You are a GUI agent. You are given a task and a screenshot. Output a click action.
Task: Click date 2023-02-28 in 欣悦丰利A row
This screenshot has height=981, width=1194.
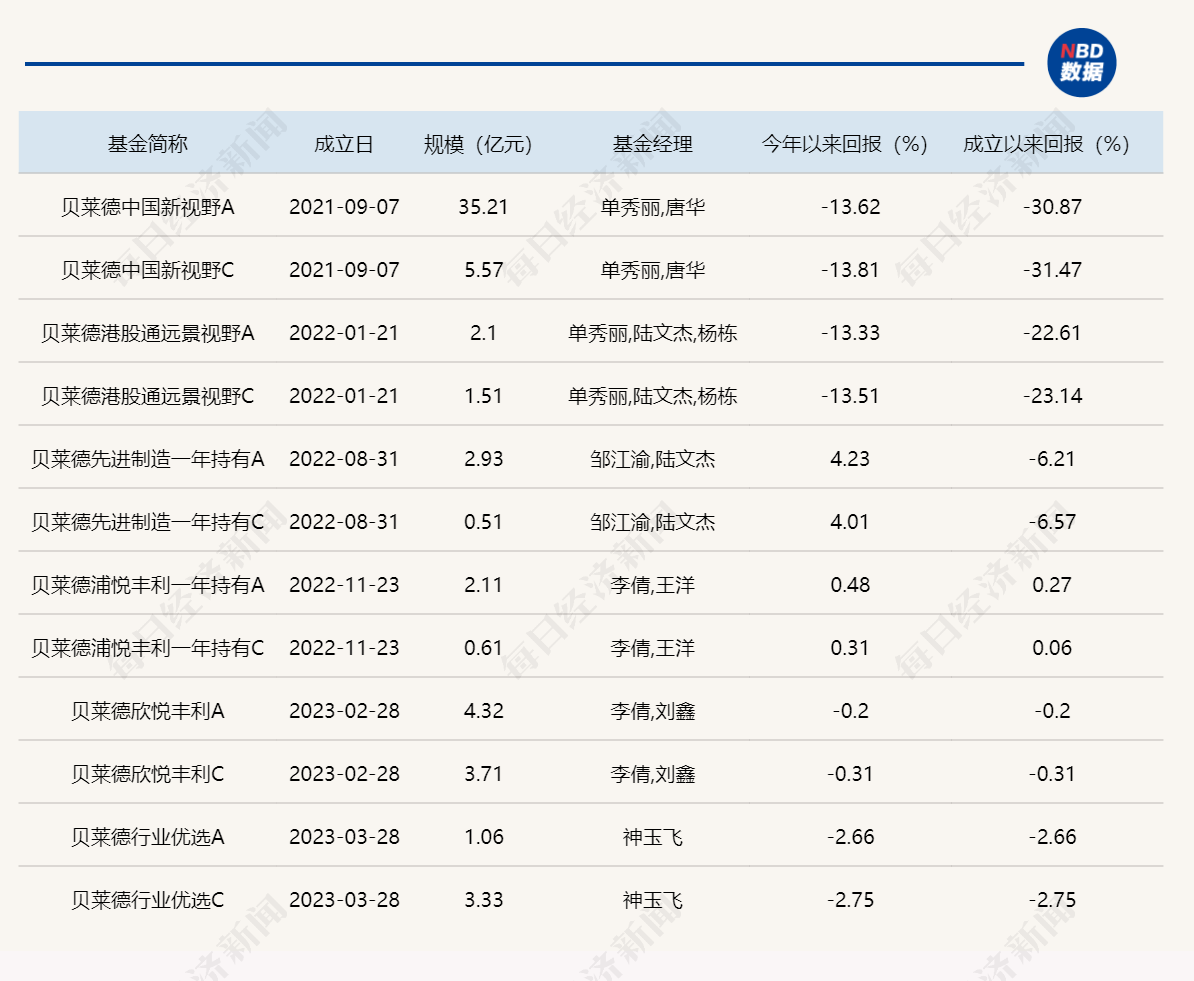[x=344, y=711]
